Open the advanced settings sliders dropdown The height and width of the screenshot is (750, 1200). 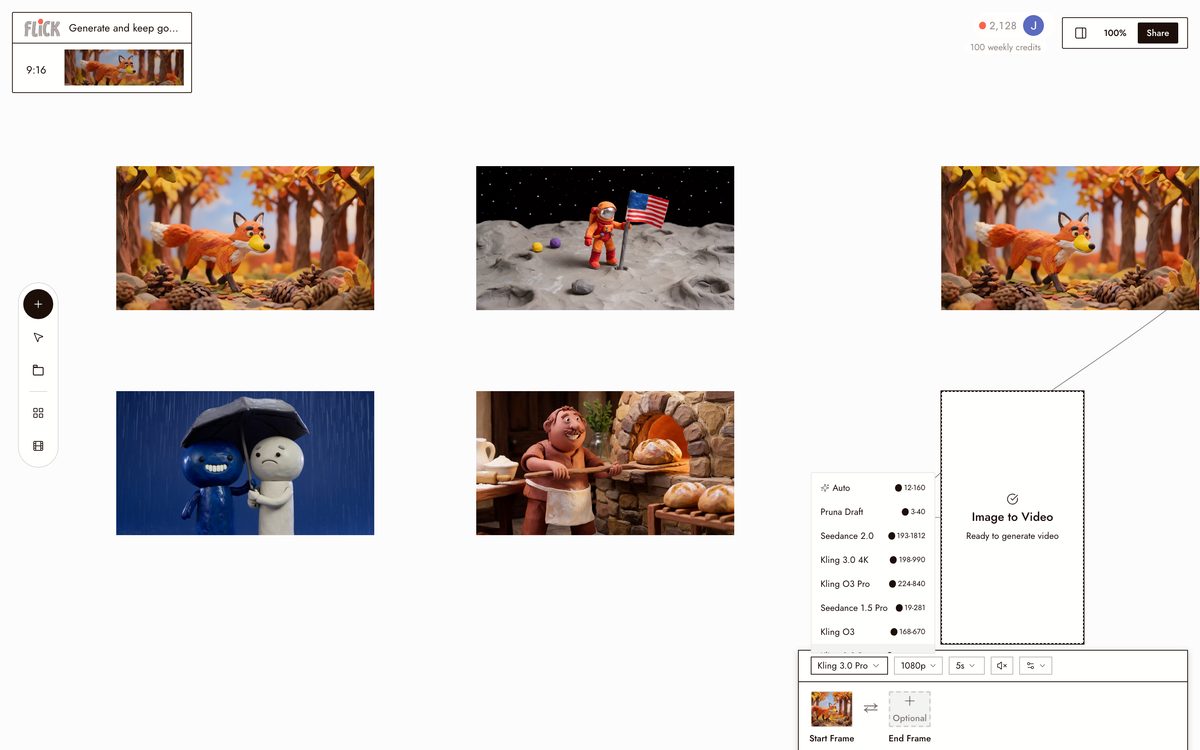coord(1035,666)
